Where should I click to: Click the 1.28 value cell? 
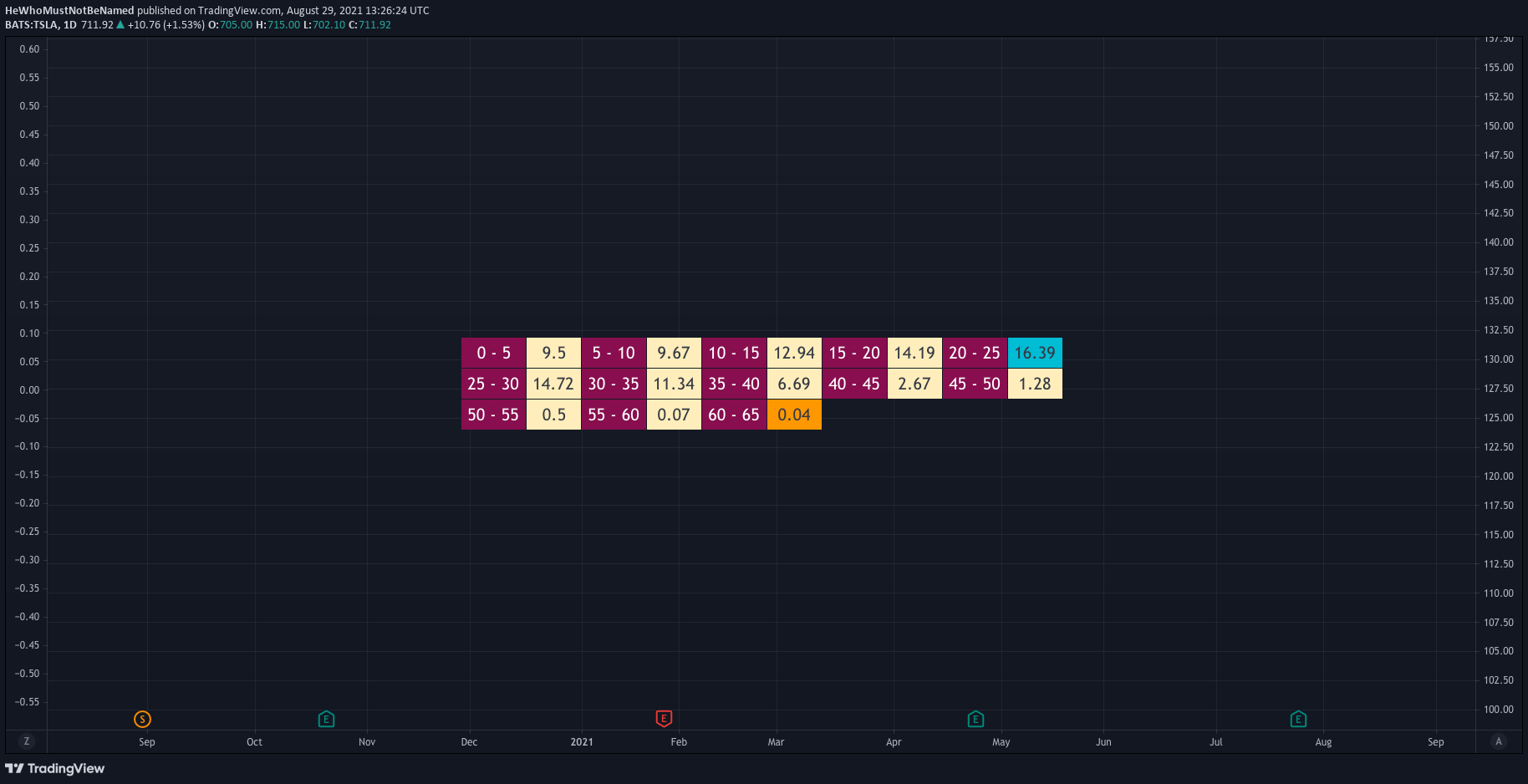tap(1035, 384)
